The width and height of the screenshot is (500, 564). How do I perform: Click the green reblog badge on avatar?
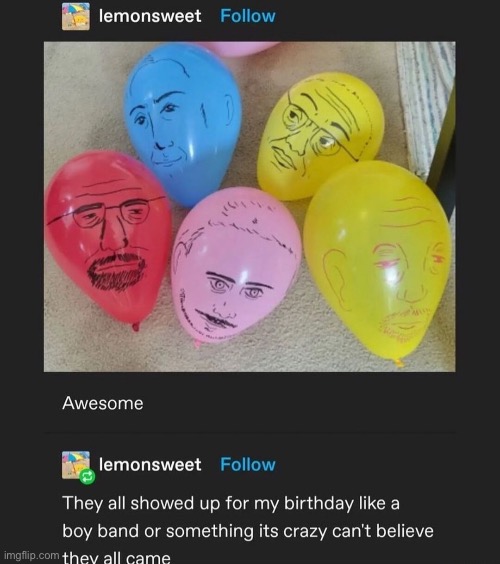(x=87, y=477)
